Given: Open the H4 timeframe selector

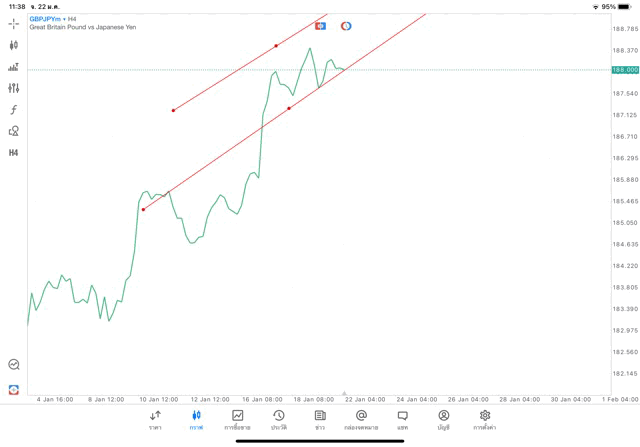Looking at the screenshot, I should tap(13, 153).
